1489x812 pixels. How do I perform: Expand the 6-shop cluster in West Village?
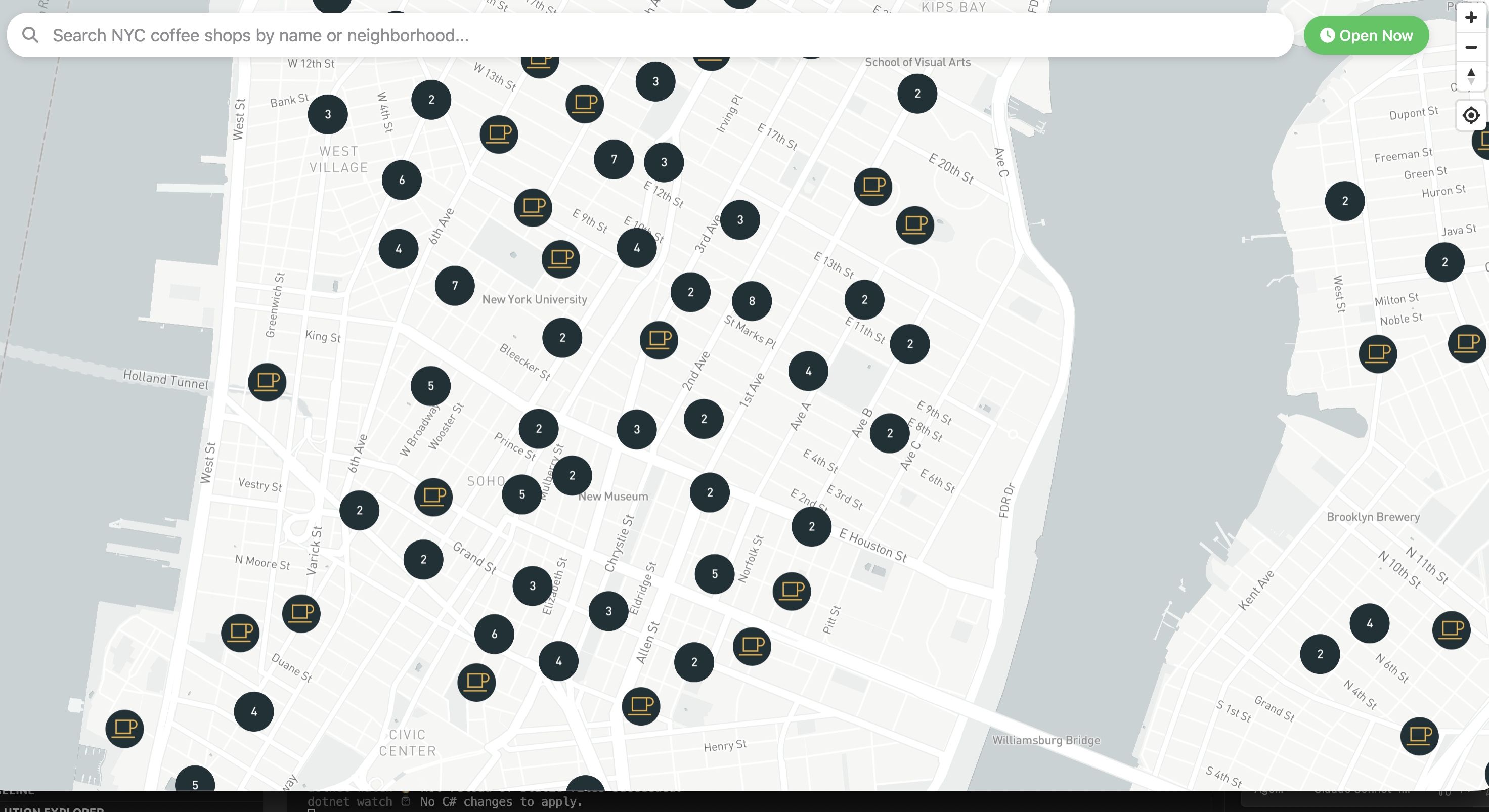402,179
